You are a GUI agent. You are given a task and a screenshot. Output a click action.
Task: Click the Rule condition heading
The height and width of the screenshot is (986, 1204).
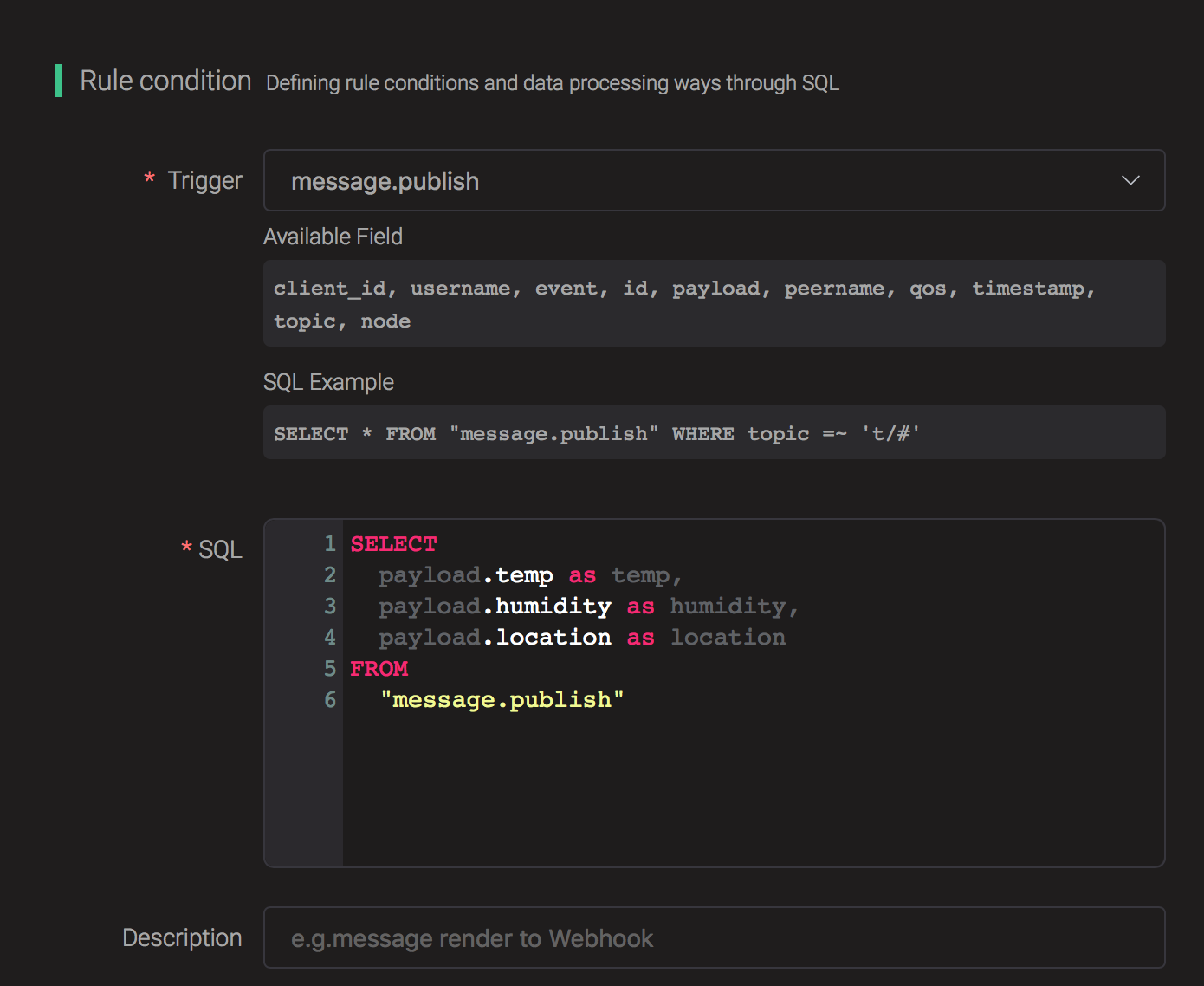[x=165, y=81]
